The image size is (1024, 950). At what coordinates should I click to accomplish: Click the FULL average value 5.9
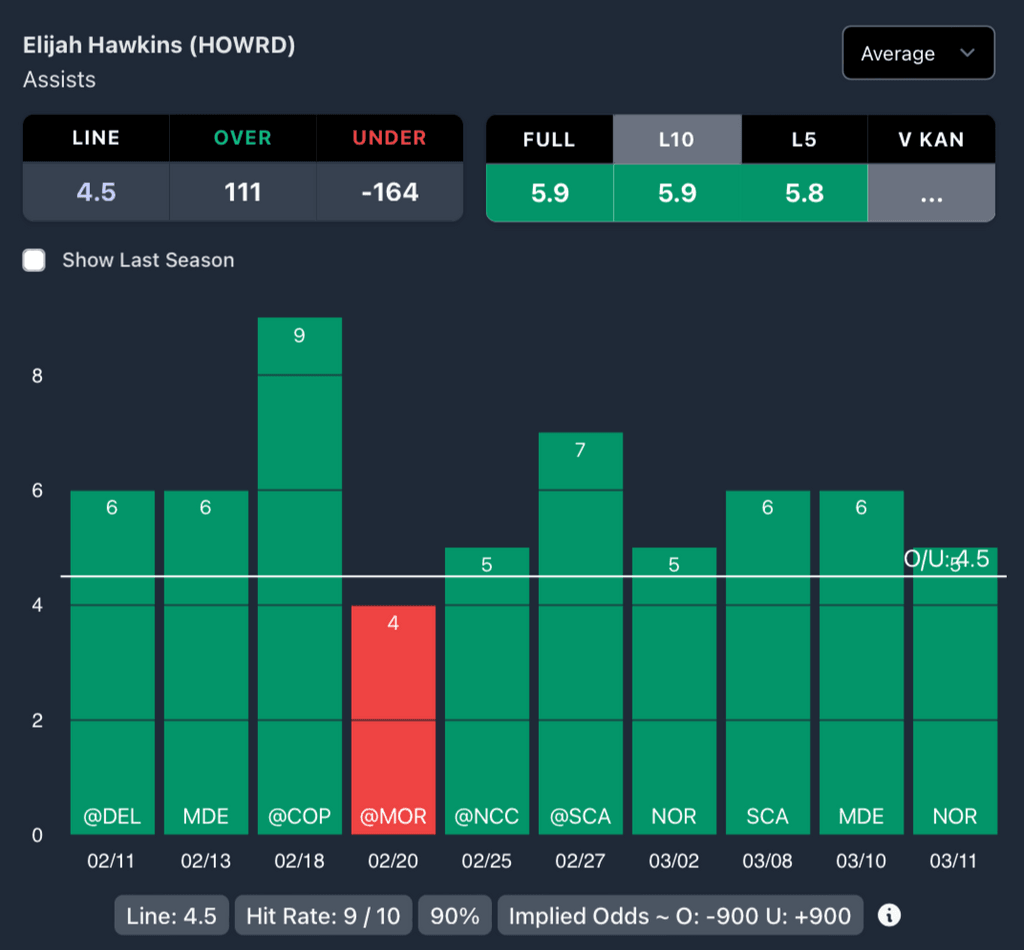pos(549,193)
